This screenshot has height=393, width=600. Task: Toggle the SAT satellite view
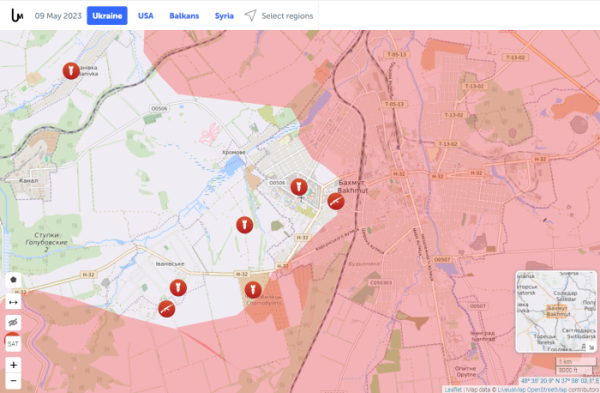click(x=13, y=344)
